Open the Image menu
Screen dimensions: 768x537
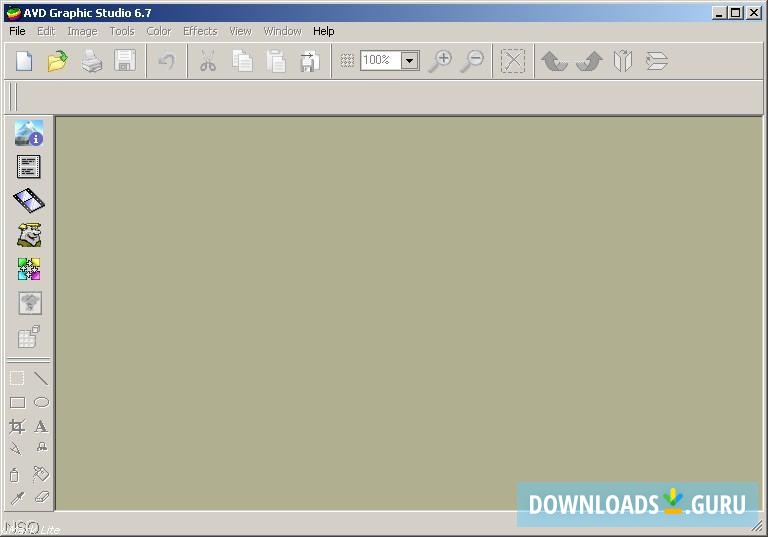point(82,31)
